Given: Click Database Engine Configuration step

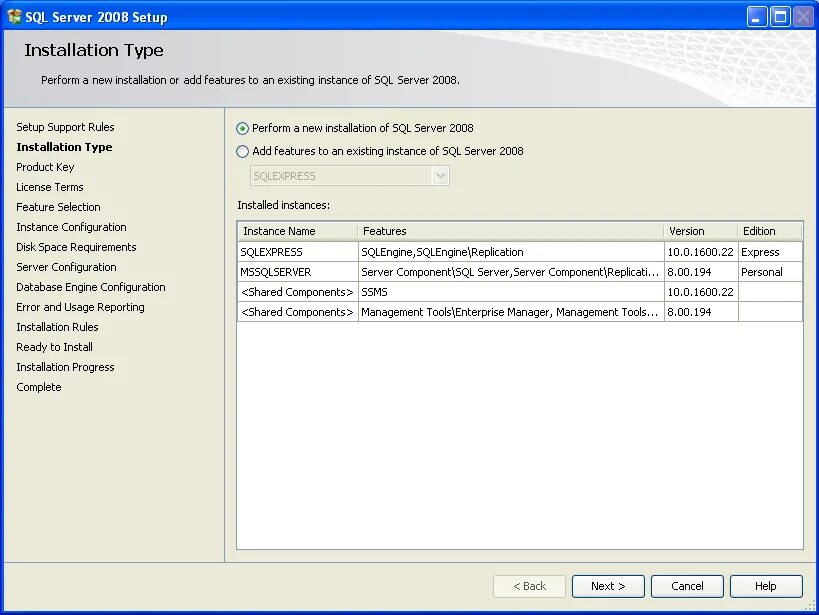Looking at the screenshot, I should (91, 287).
